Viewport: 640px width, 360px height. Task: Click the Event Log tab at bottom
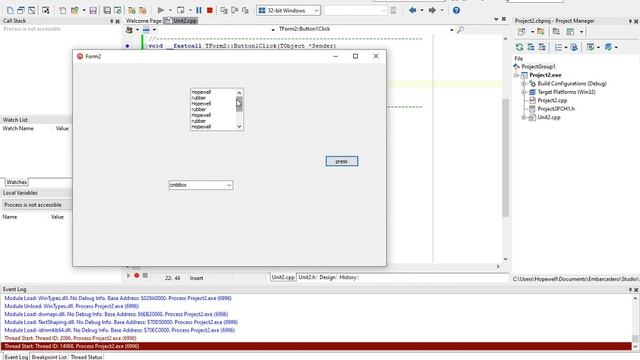pyautogui.click(x=16, y=357)
